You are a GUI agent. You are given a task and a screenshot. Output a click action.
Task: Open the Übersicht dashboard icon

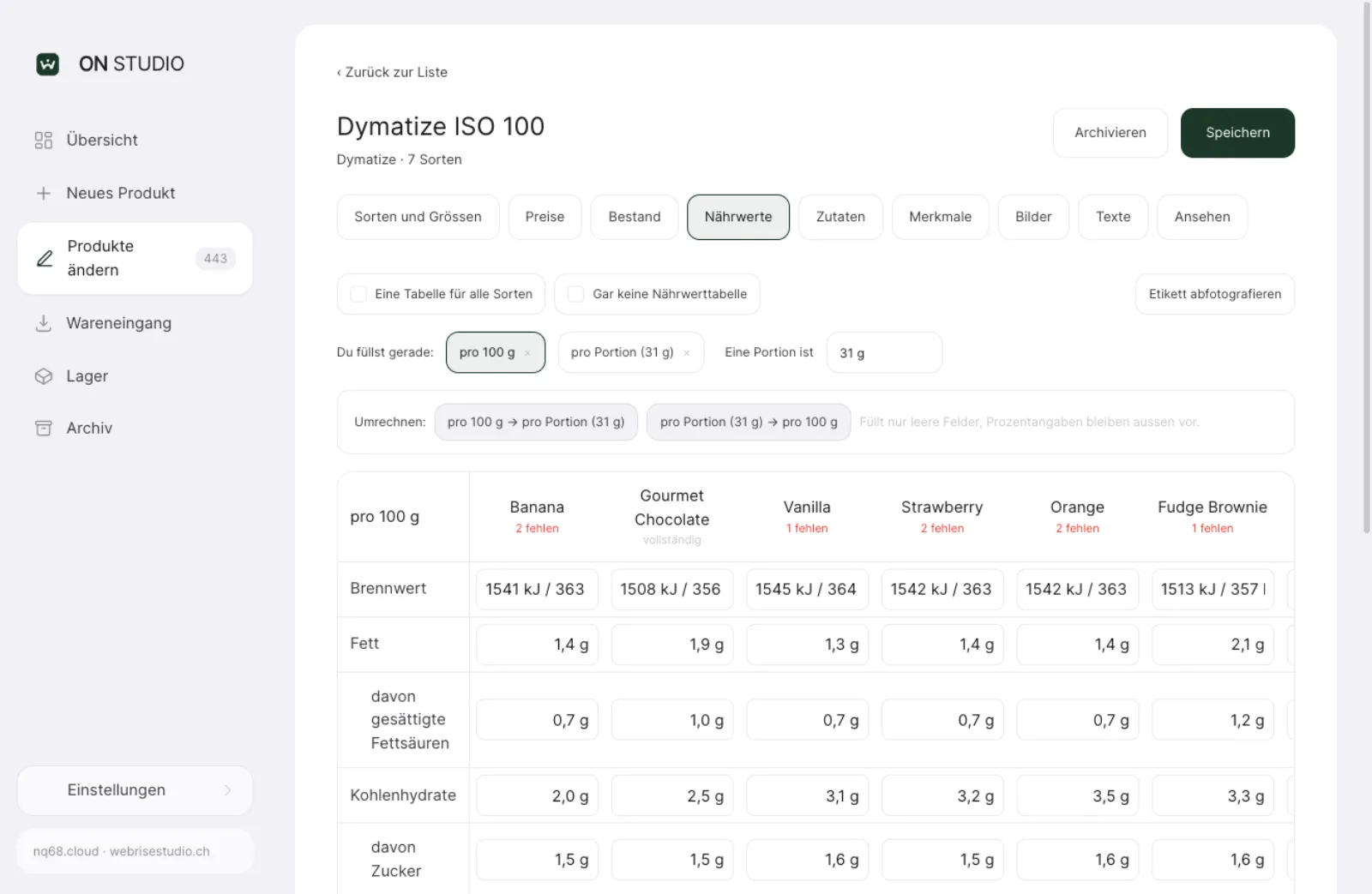44,140
